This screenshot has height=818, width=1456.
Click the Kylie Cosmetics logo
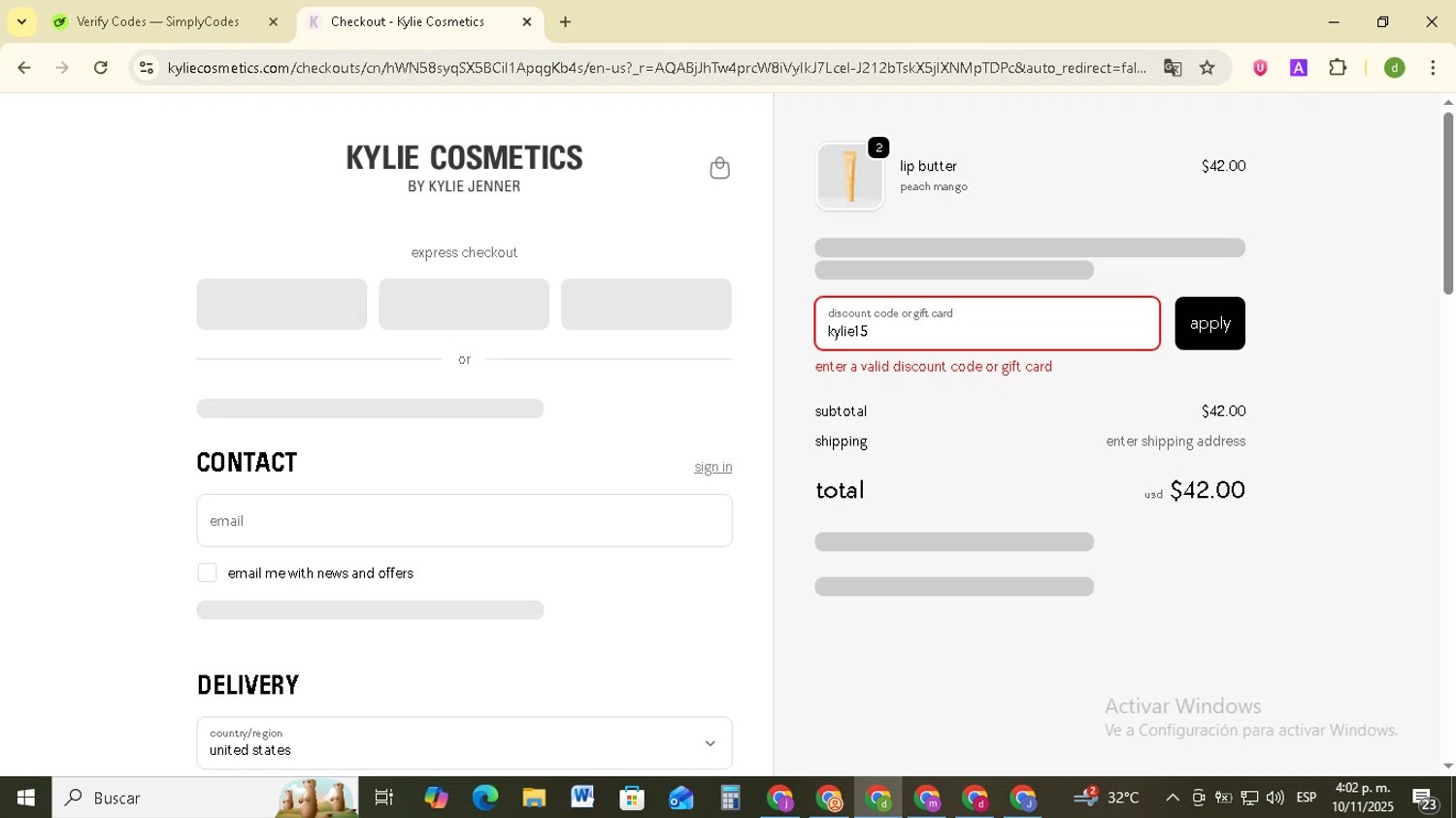(464, 168)
